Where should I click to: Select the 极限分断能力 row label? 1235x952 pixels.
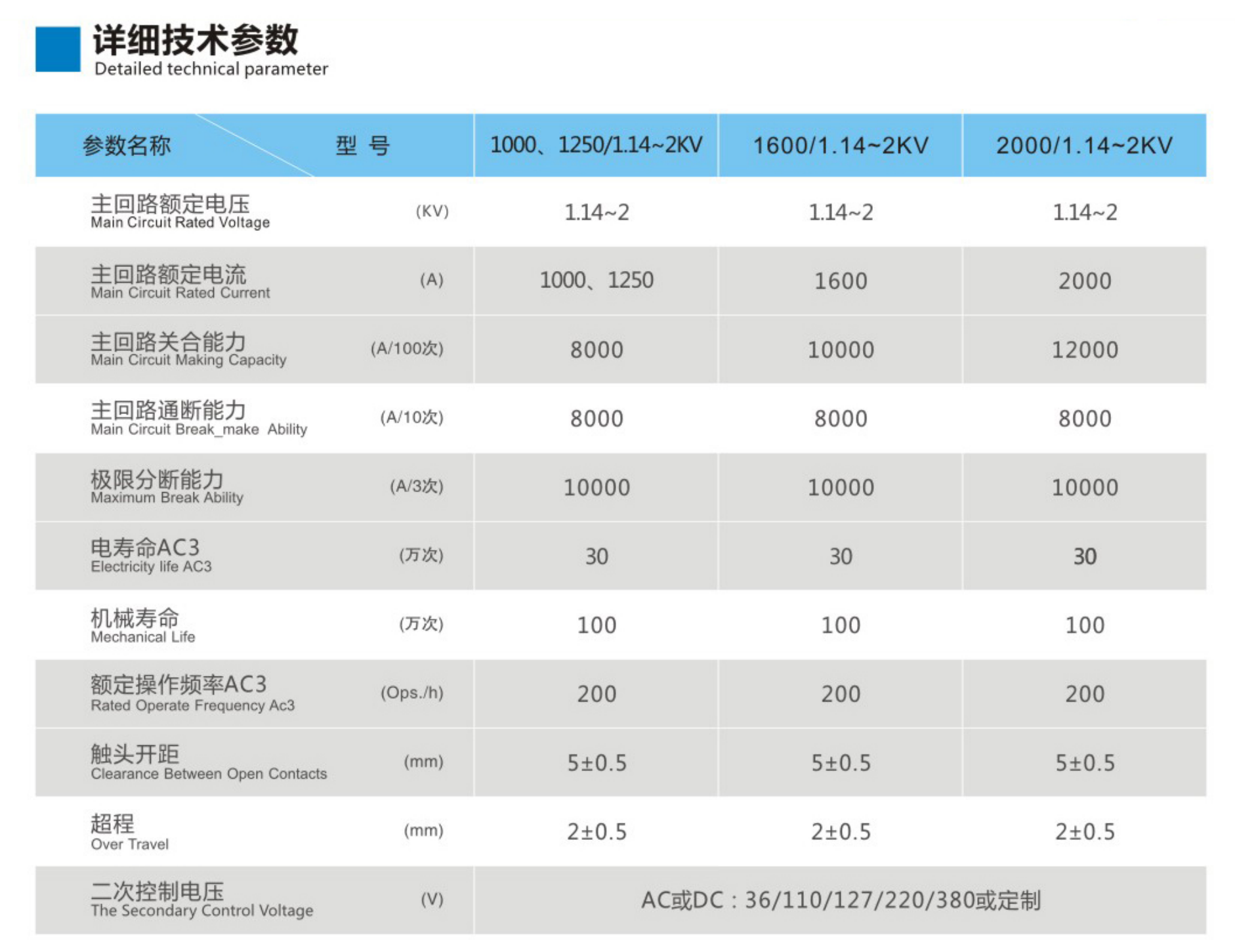[158, 480]
